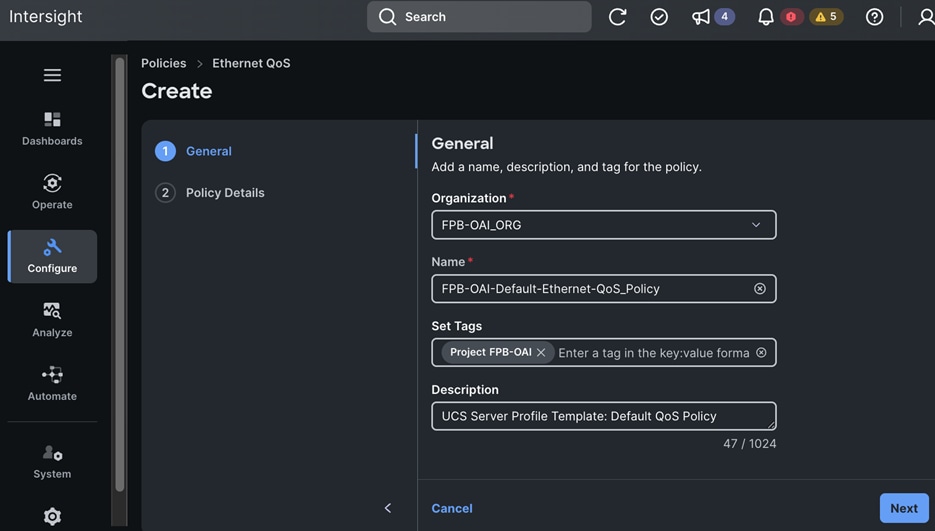Open the help question mark icon
This screenshot has height=531, width=935.
874,17
